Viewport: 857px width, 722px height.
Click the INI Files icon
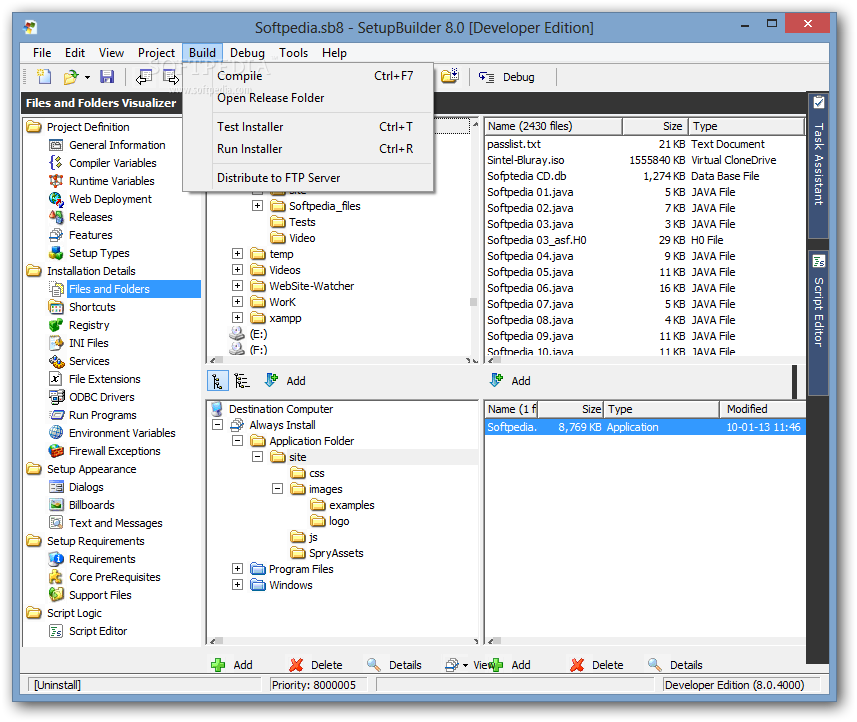(x=56, y=343)
